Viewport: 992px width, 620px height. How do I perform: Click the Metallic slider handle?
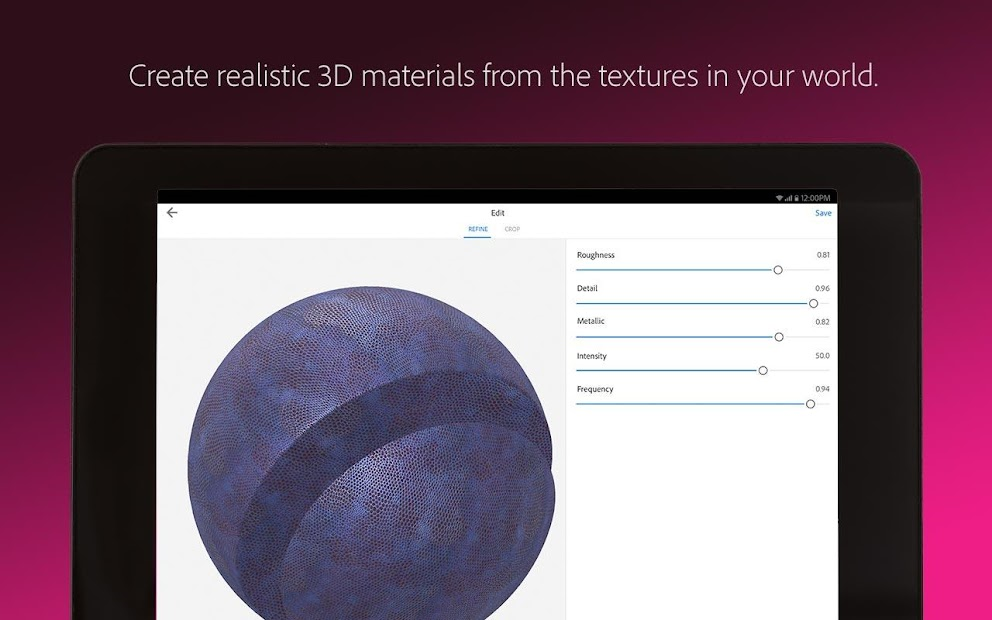coord(779,337)
